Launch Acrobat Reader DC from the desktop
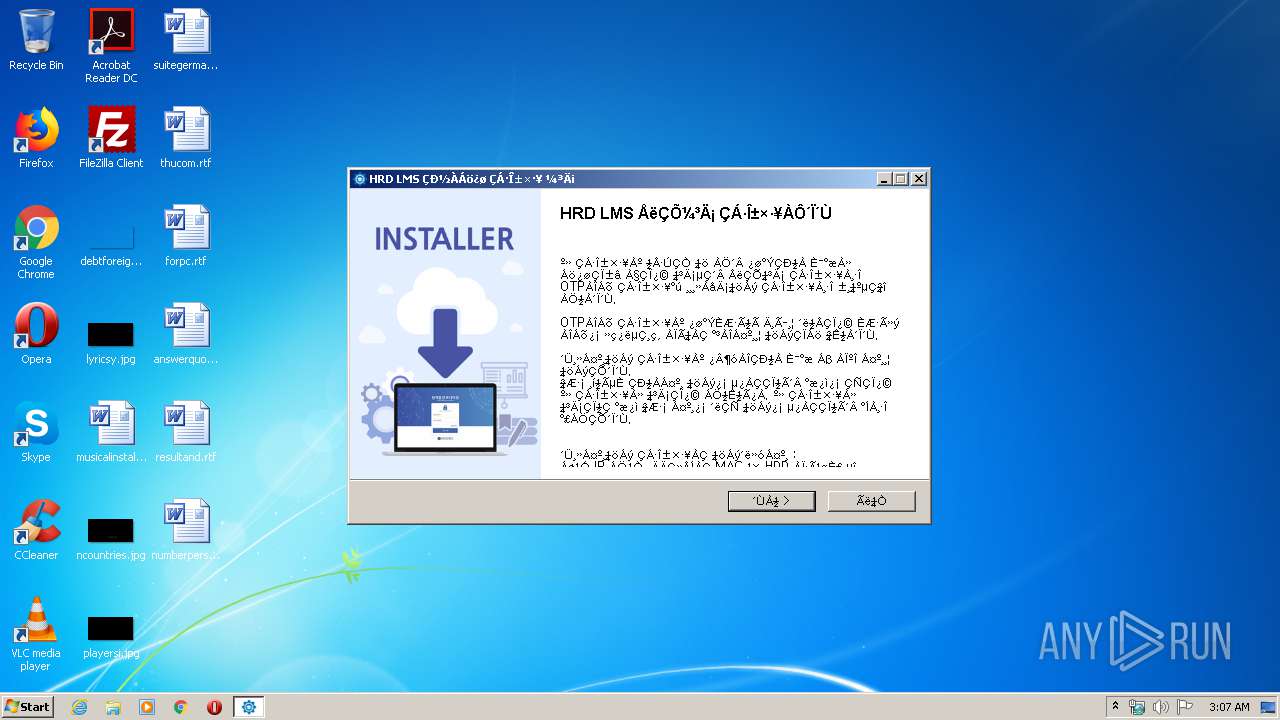The width and height of the screenshot is (1280, 720). pos(111,46)
